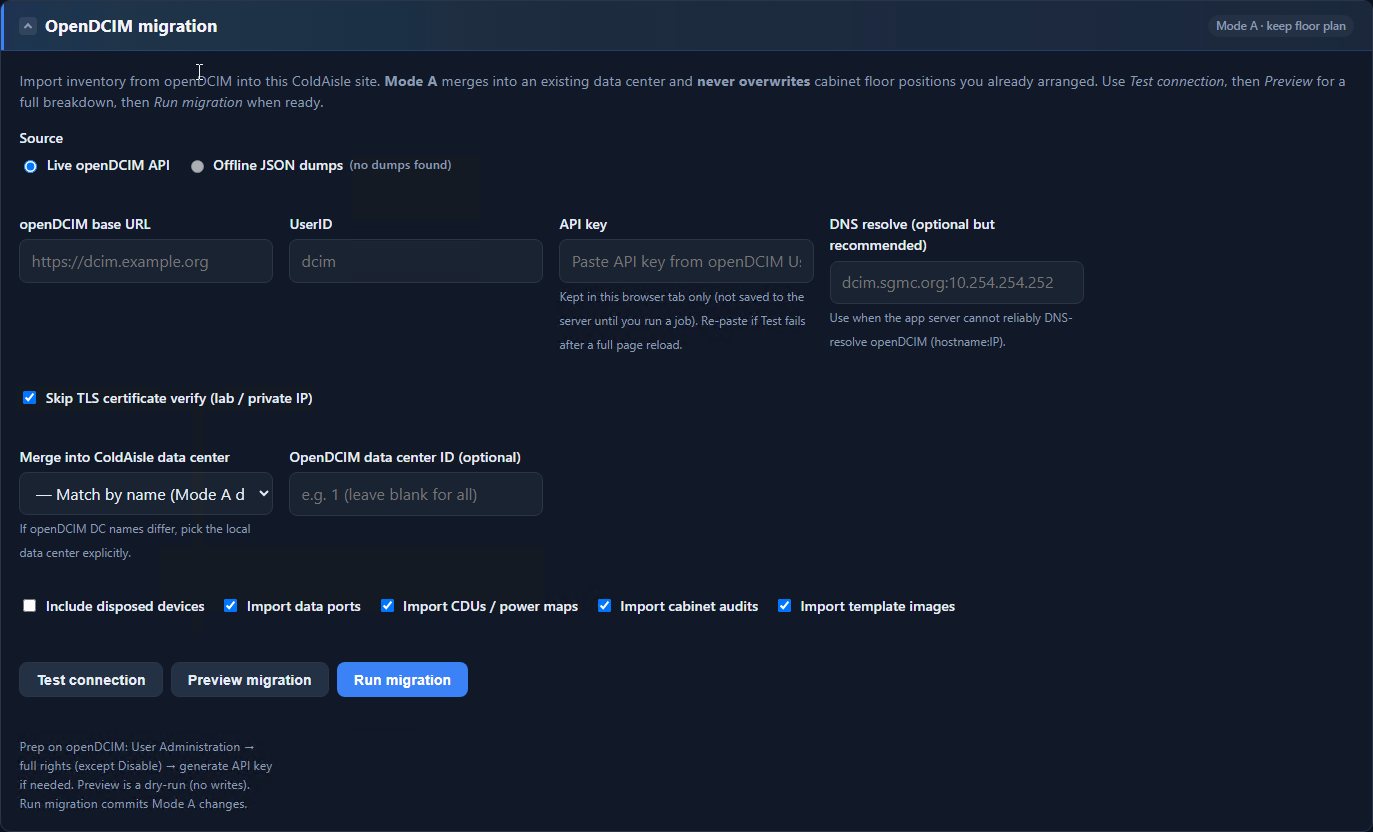Click the 'Source' section label

pos(41,138)
